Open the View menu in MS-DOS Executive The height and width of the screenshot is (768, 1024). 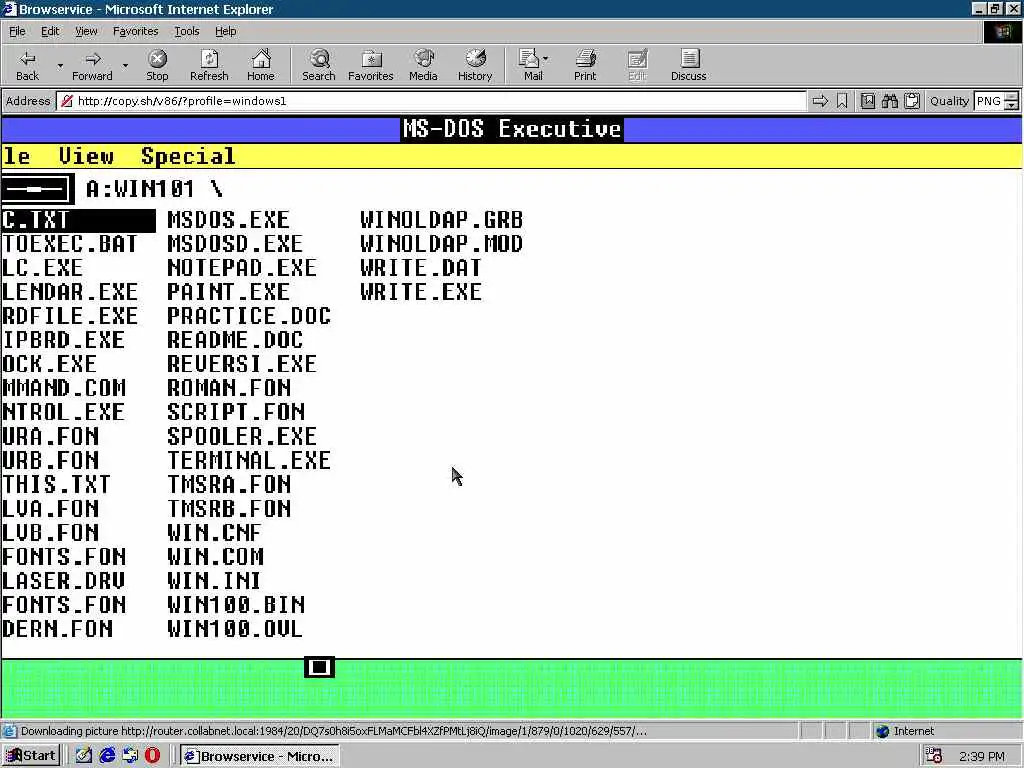point(86,156)
